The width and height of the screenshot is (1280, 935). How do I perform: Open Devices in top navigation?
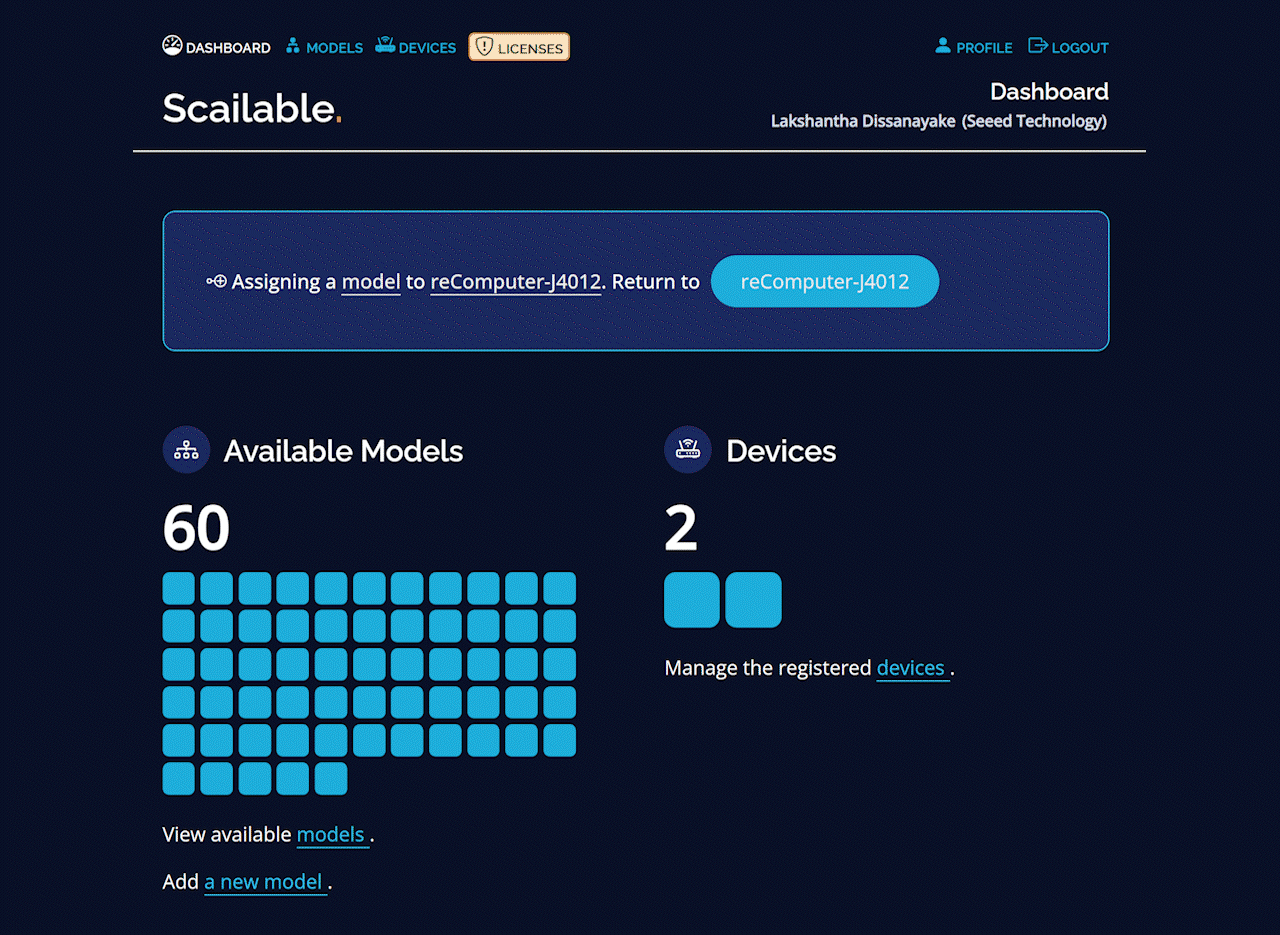point(416,47)
